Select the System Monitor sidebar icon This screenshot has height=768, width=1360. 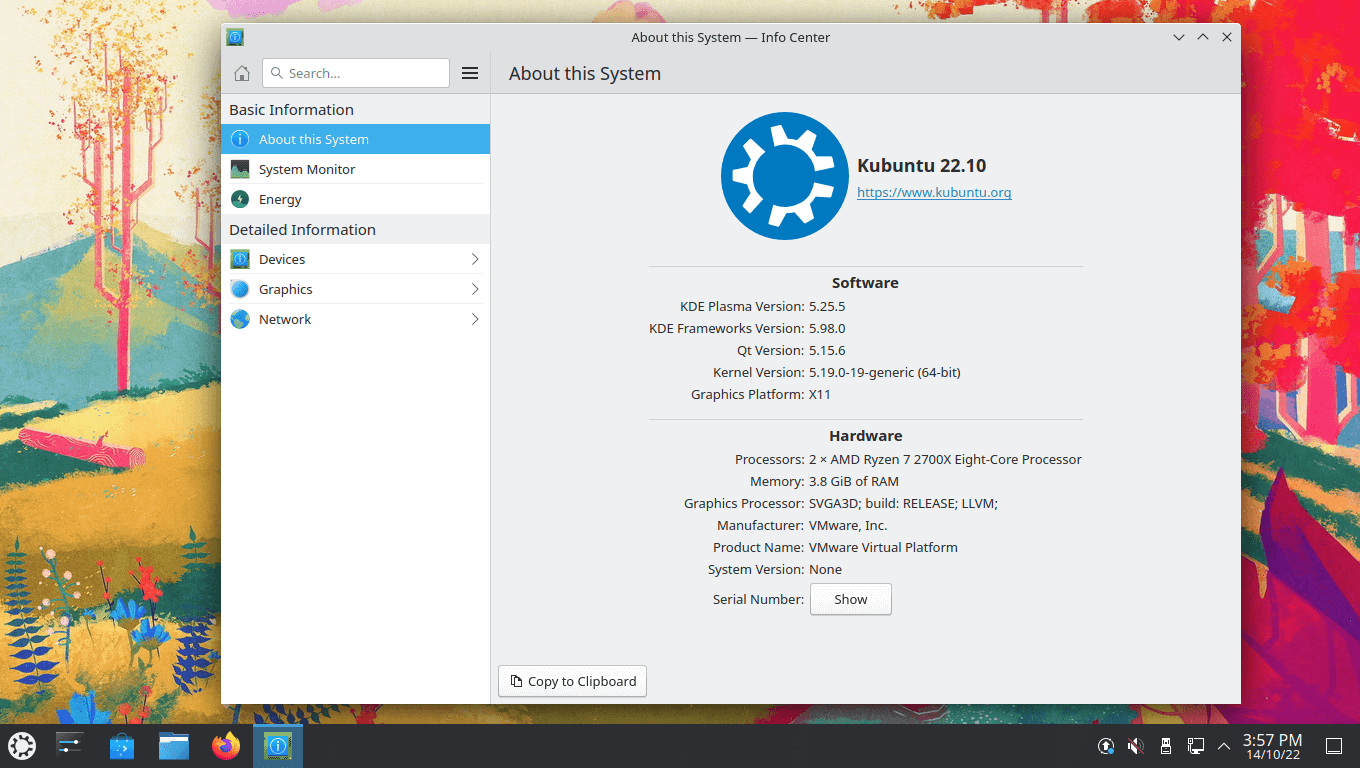(240, 168)
